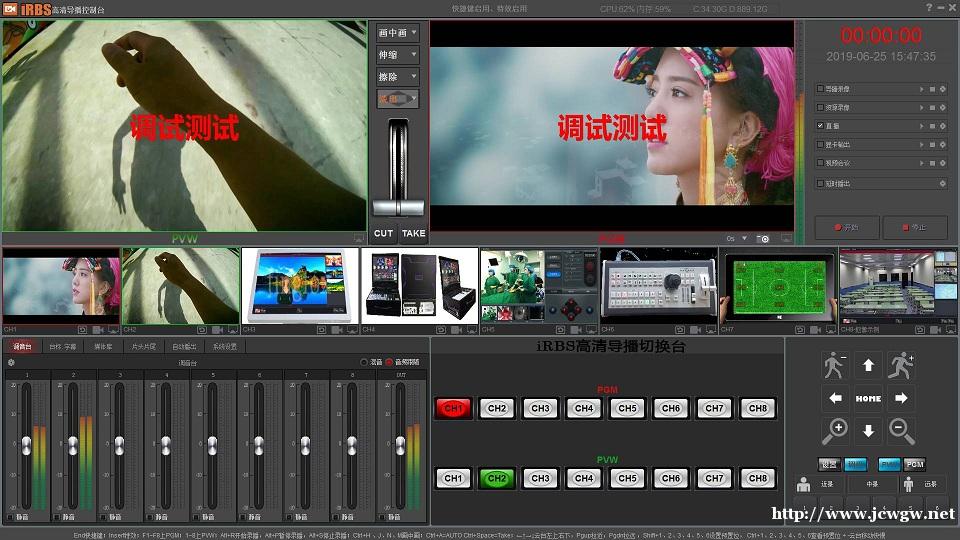
Task: Switch to the 系统设置 tab
Action: tap(225, 346)
